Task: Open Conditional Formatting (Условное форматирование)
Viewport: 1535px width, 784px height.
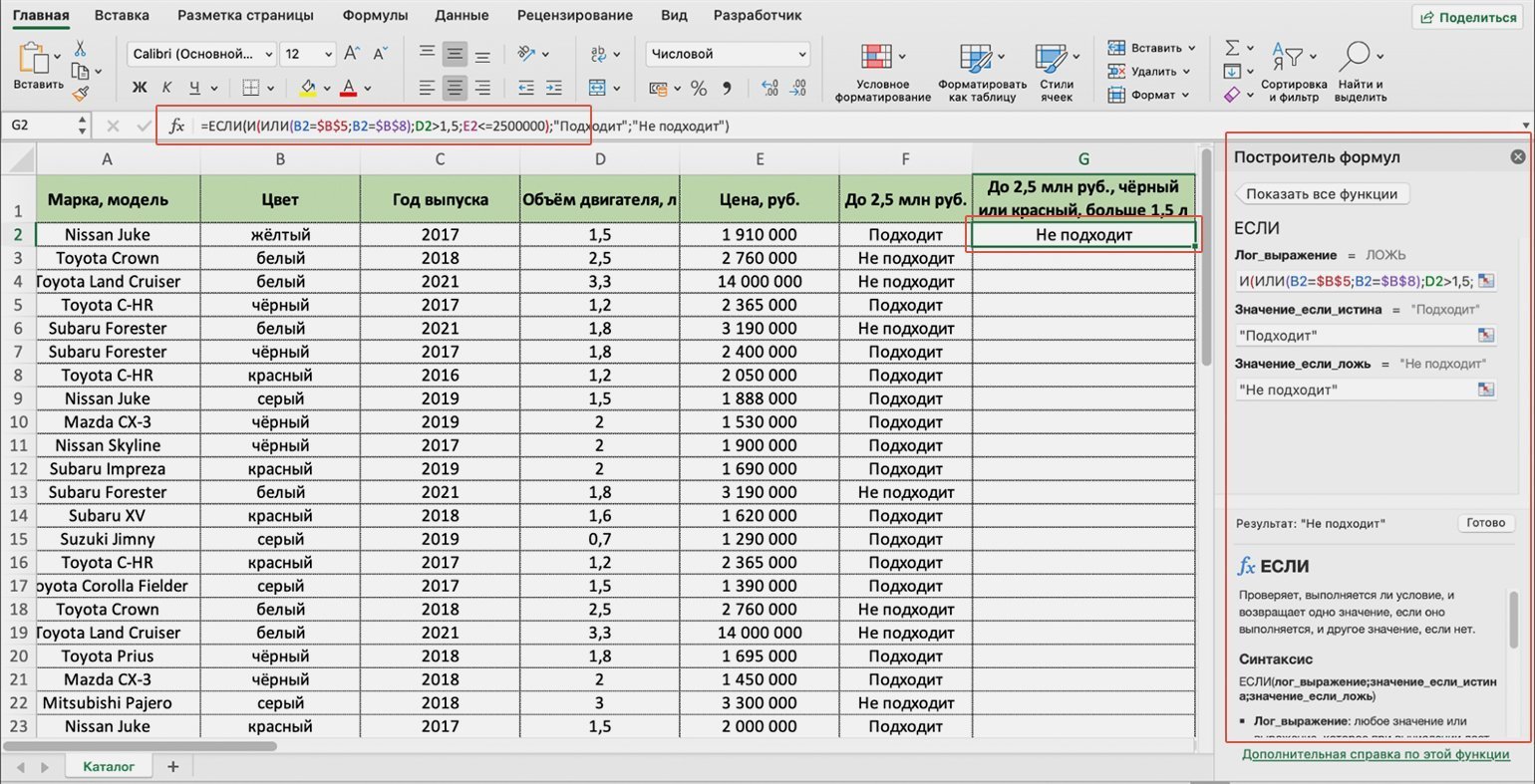Action: click(882, 72)
